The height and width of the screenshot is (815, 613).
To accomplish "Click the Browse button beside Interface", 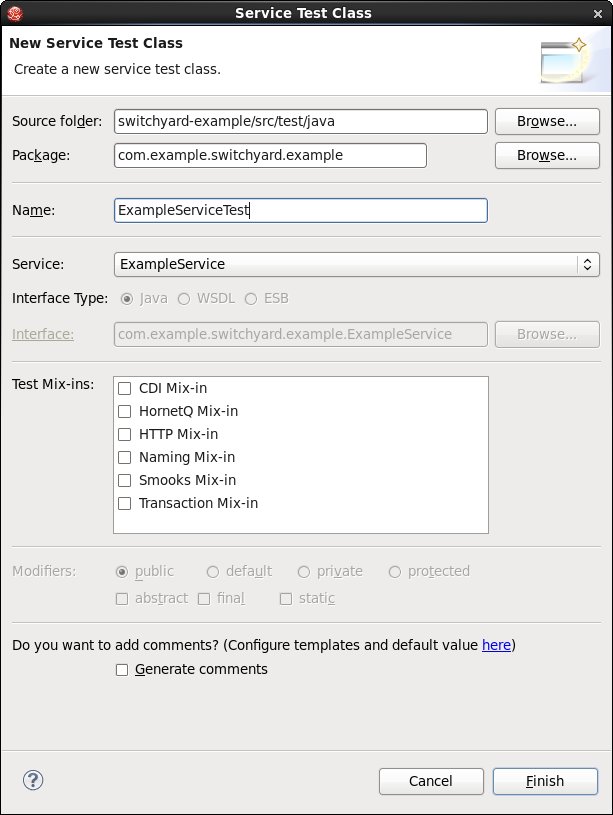I will [547, 334].
